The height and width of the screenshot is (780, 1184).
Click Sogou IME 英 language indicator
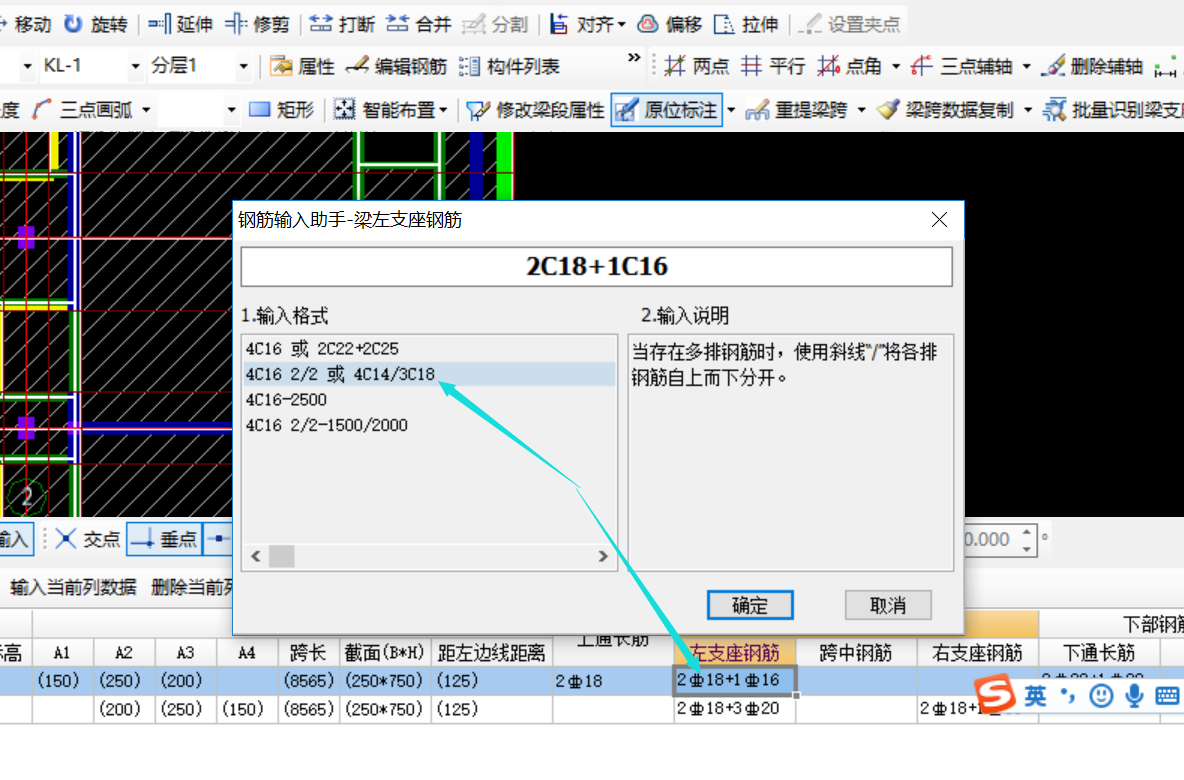click(1035, 695)
